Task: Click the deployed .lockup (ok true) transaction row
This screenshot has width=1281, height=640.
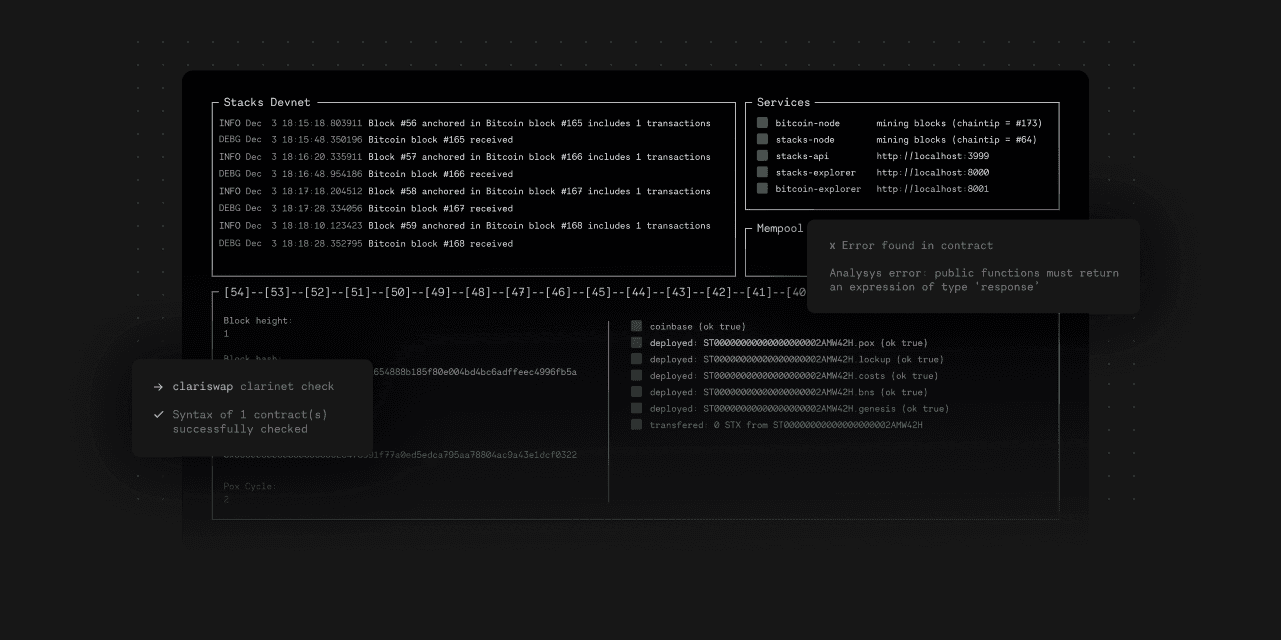Action: 797,360
